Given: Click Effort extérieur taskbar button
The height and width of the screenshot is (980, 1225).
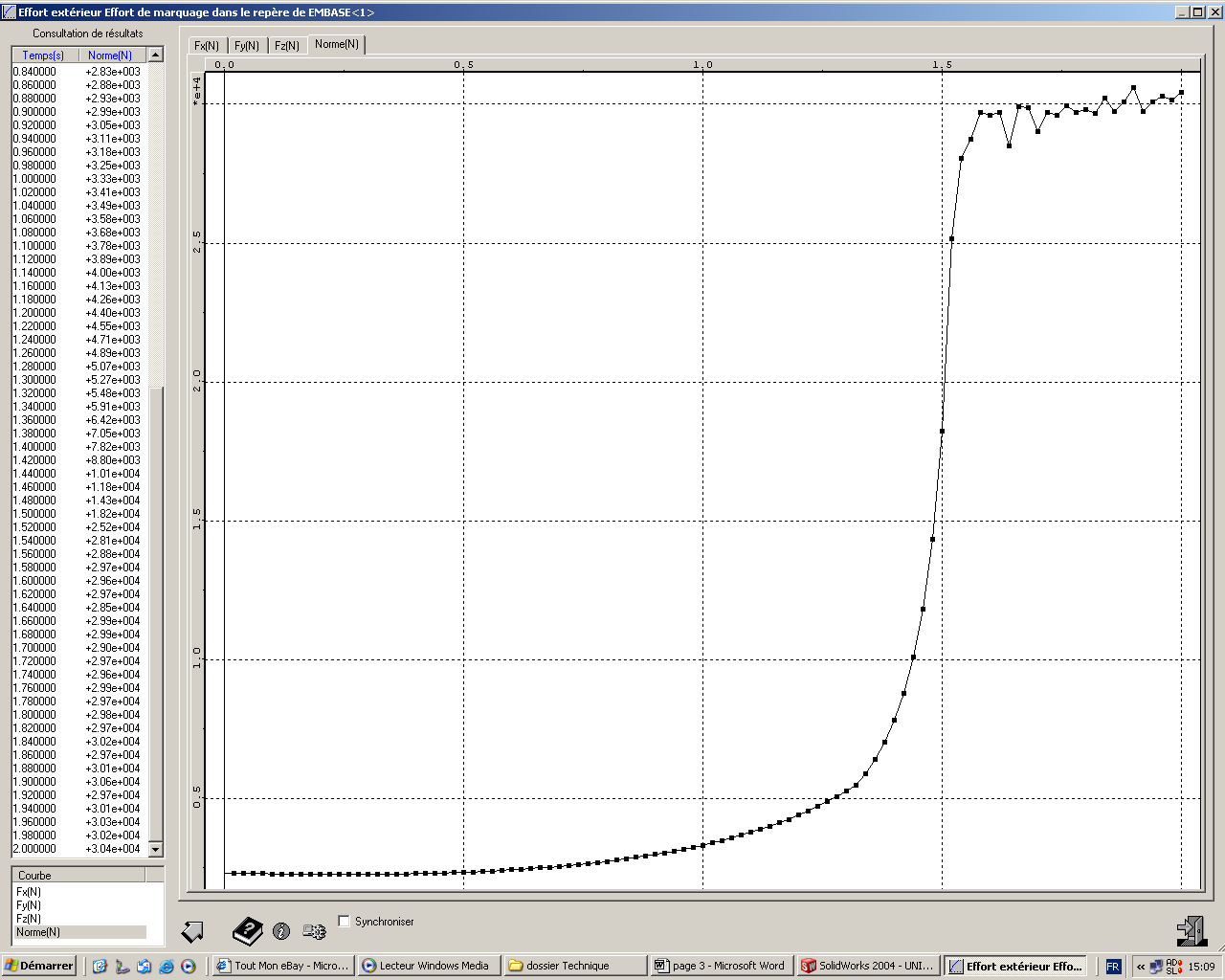Looking at the screenshot, I should coord(1015,966).
